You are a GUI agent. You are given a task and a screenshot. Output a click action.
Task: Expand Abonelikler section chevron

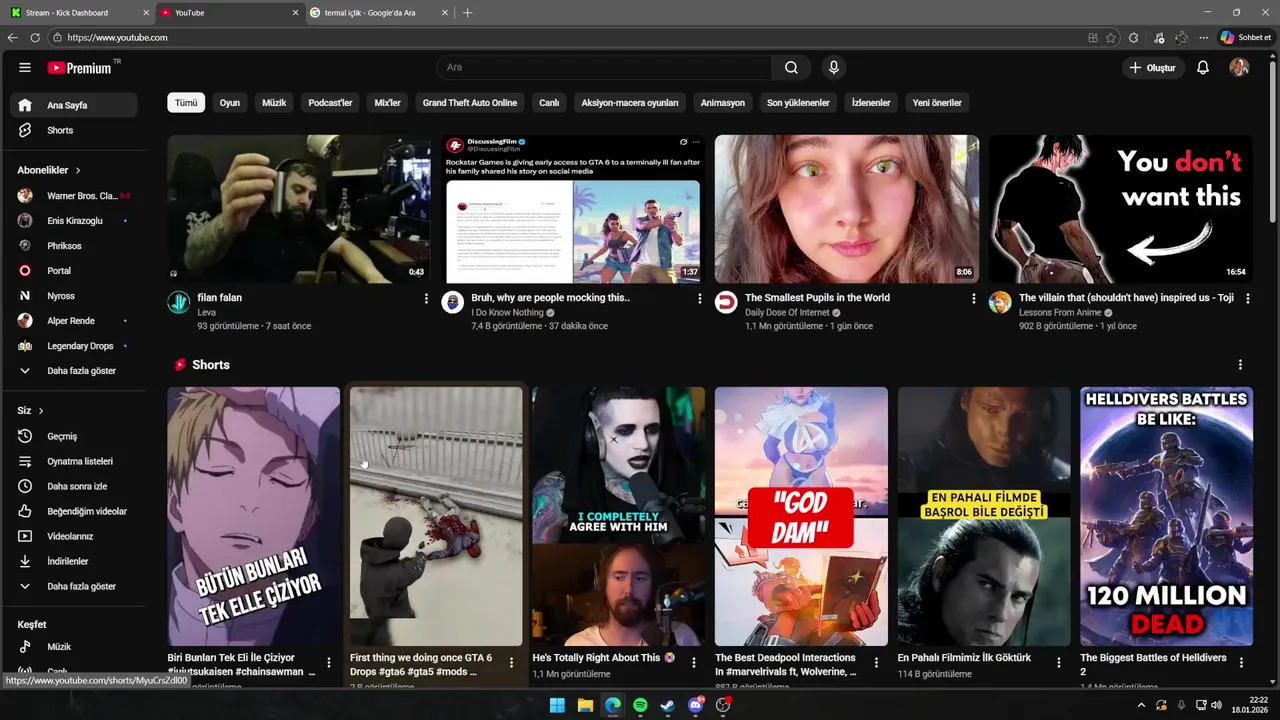[78, 171]
